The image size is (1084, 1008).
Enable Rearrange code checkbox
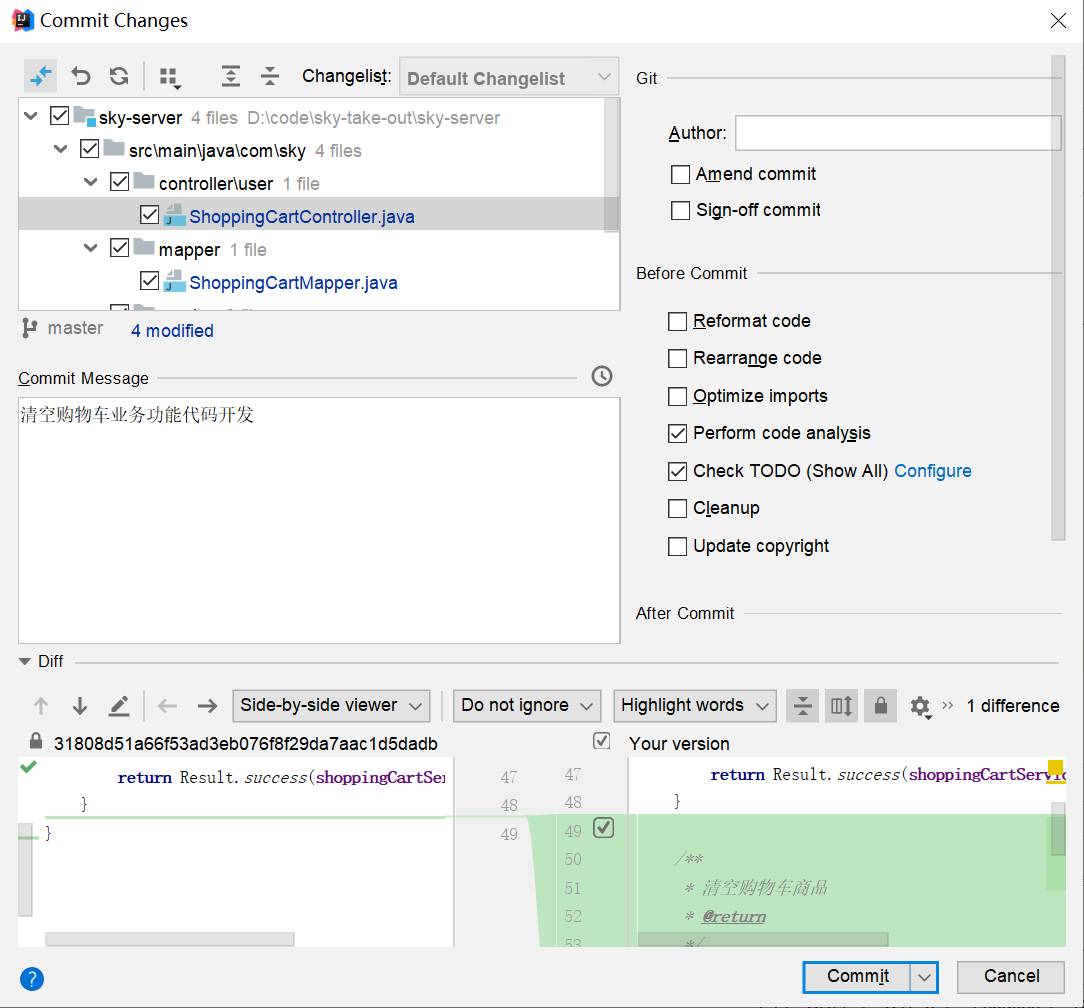pyautogui.click(x=678, y=359)
